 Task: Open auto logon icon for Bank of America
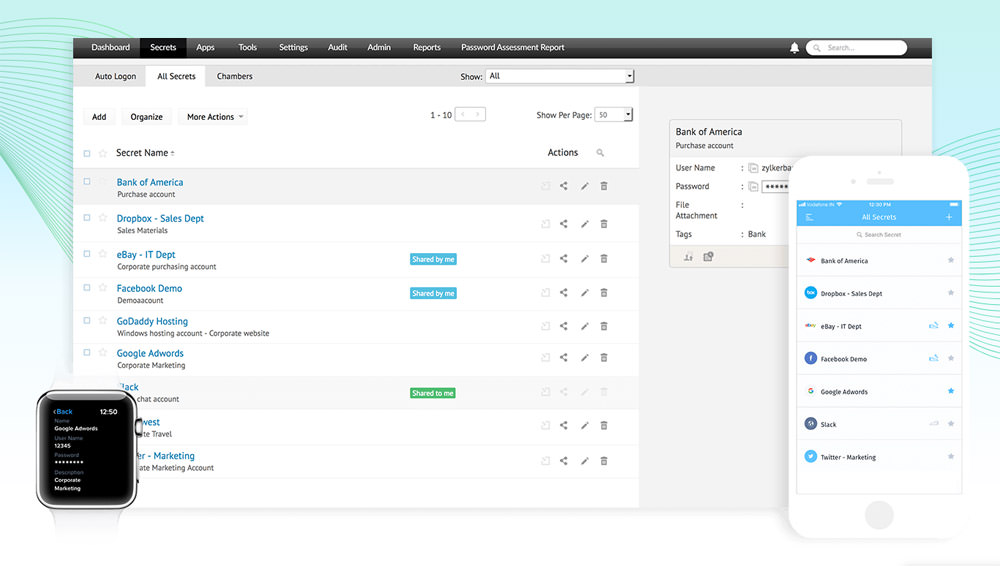click(x=545, y=186)
